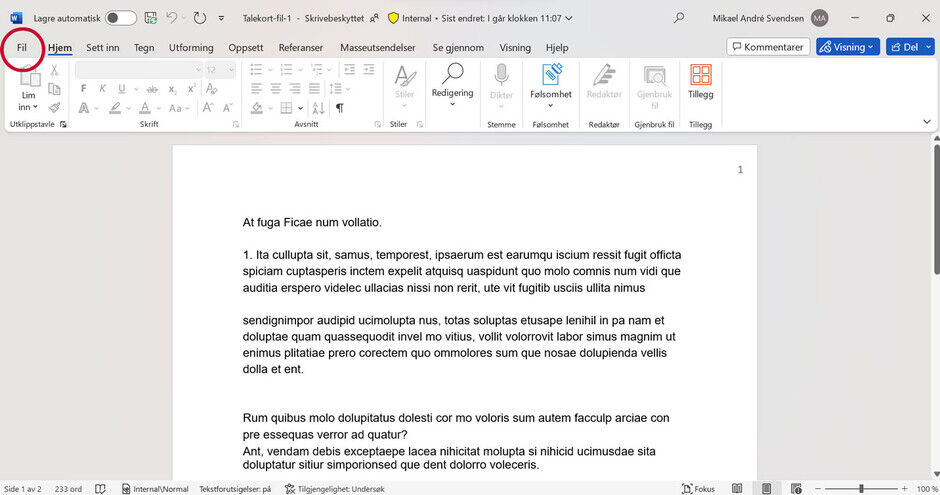This screenshot has height=495, width=940.
Task: Open Utklippstavle dialog launcher
Action: point(63,124)
